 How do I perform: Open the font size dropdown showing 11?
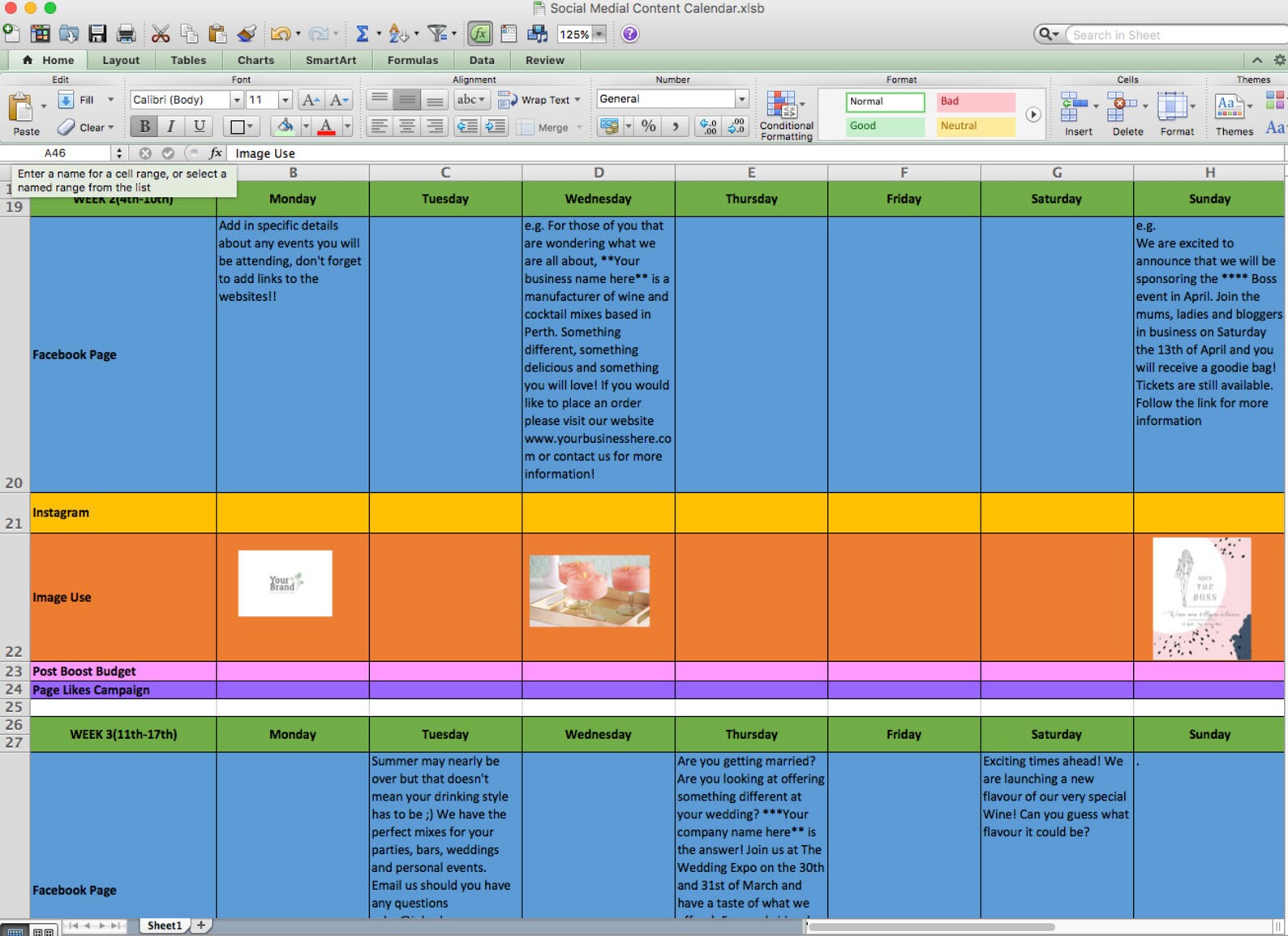click(x=285, y=100)
